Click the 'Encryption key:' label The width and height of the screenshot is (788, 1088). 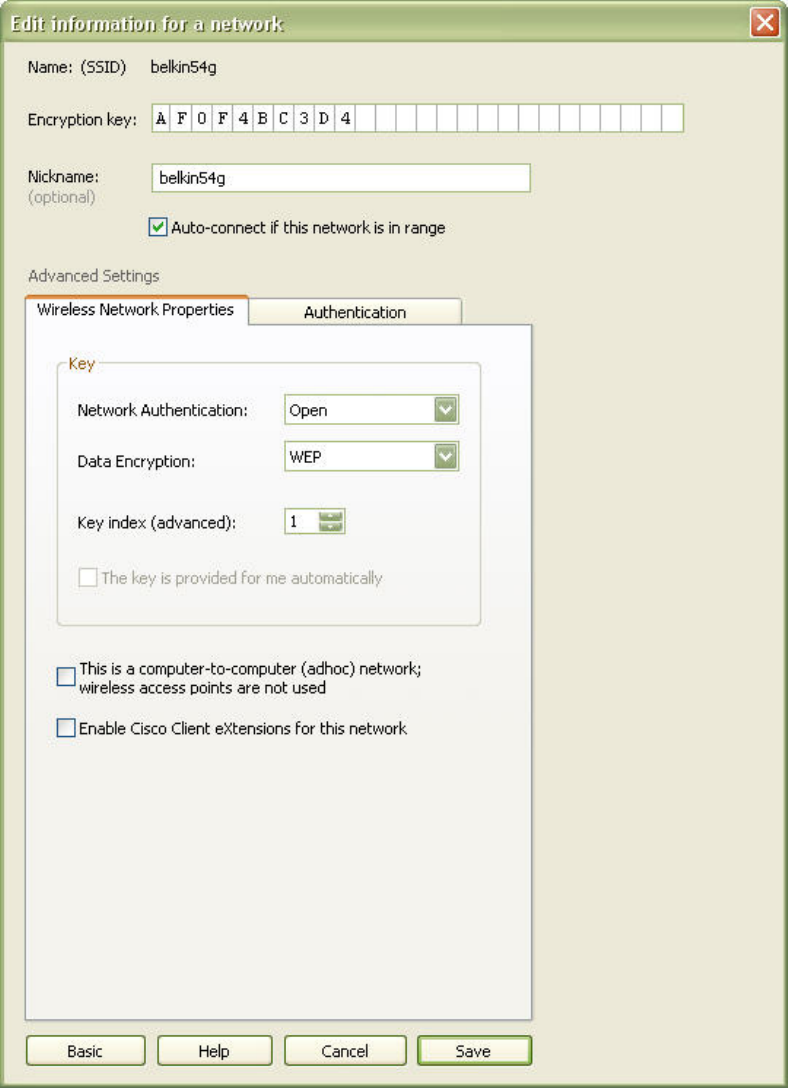pos(82,119)
